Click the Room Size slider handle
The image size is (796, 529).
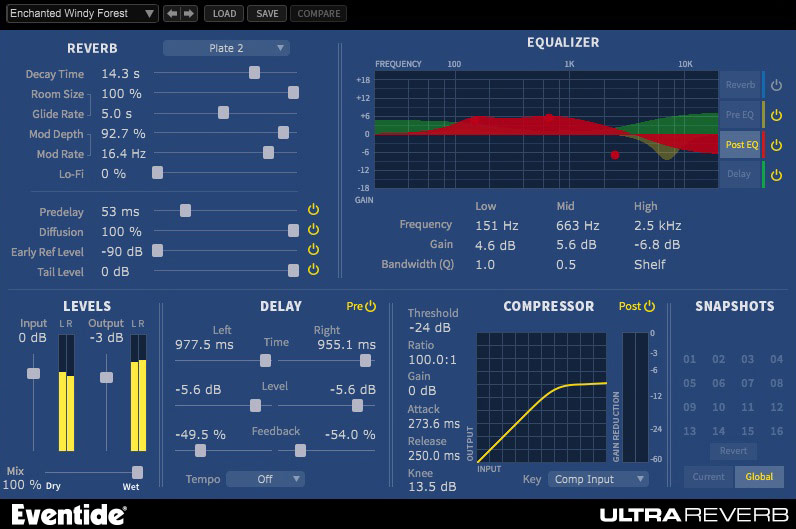coord(293,92)
